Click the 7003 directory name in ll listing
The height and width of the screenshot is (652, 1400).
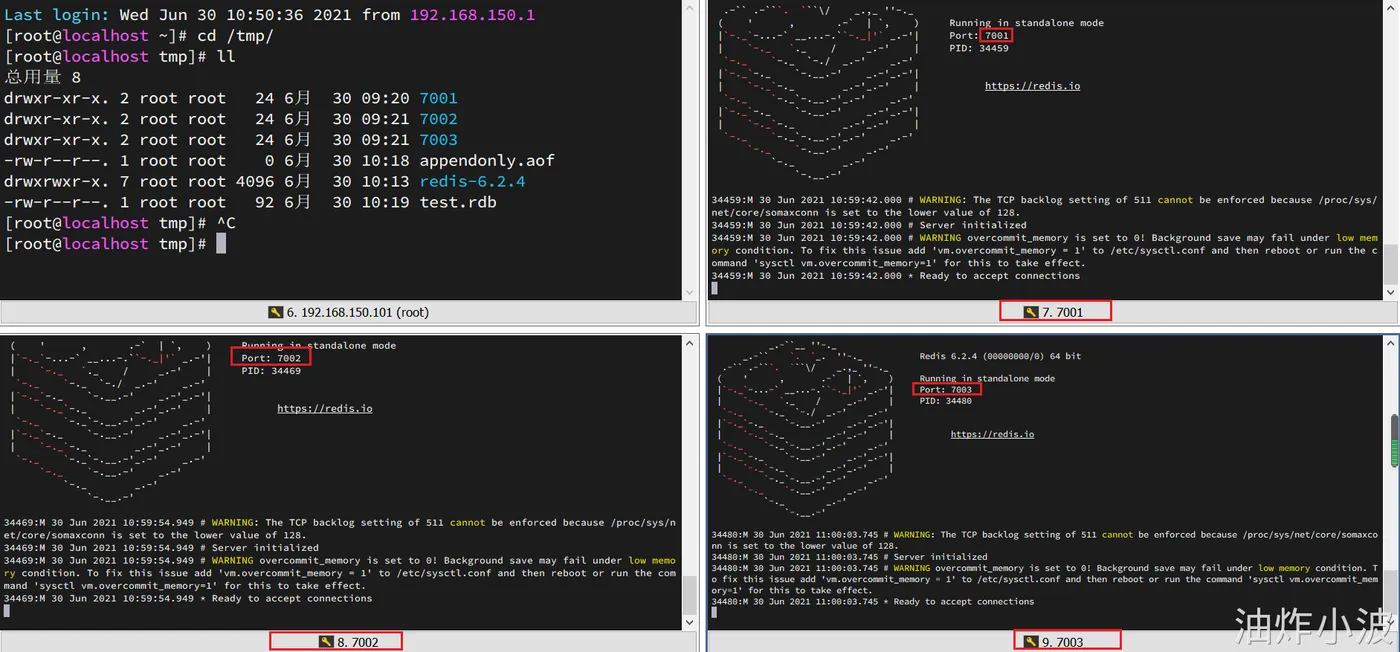(x=438, y=140)
